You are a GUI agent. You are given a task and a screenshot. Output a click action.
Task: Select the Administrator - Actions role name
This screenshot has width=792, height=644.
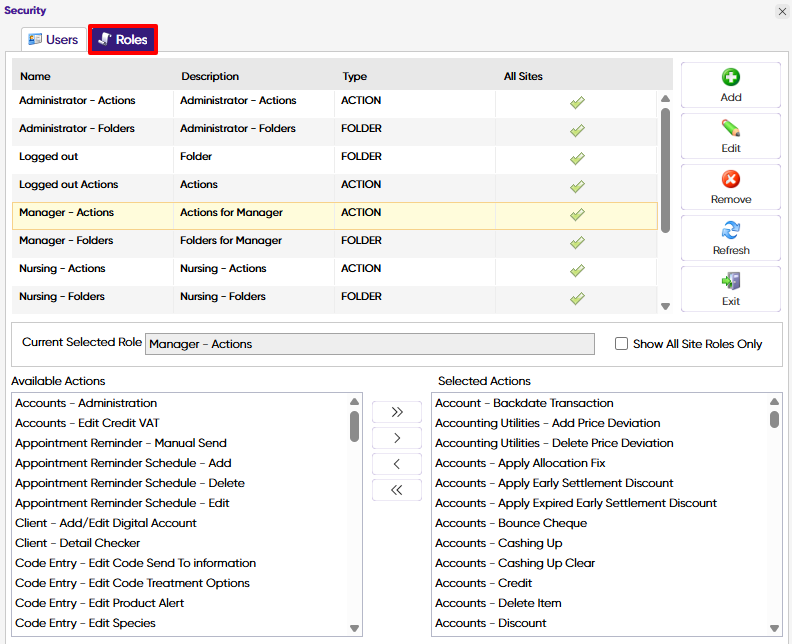(x=77, y=101)
